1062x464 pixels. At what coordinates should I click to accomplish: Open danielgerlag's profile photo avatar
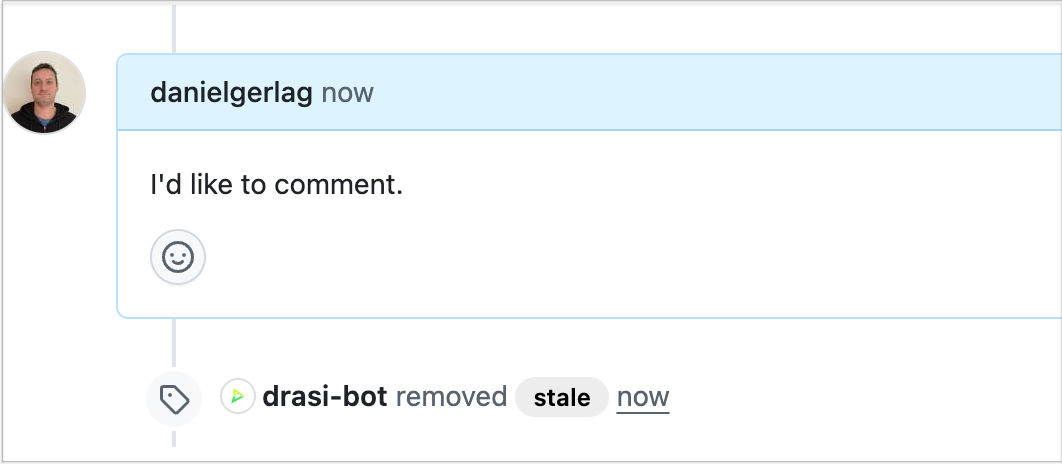tap(44, 92)
